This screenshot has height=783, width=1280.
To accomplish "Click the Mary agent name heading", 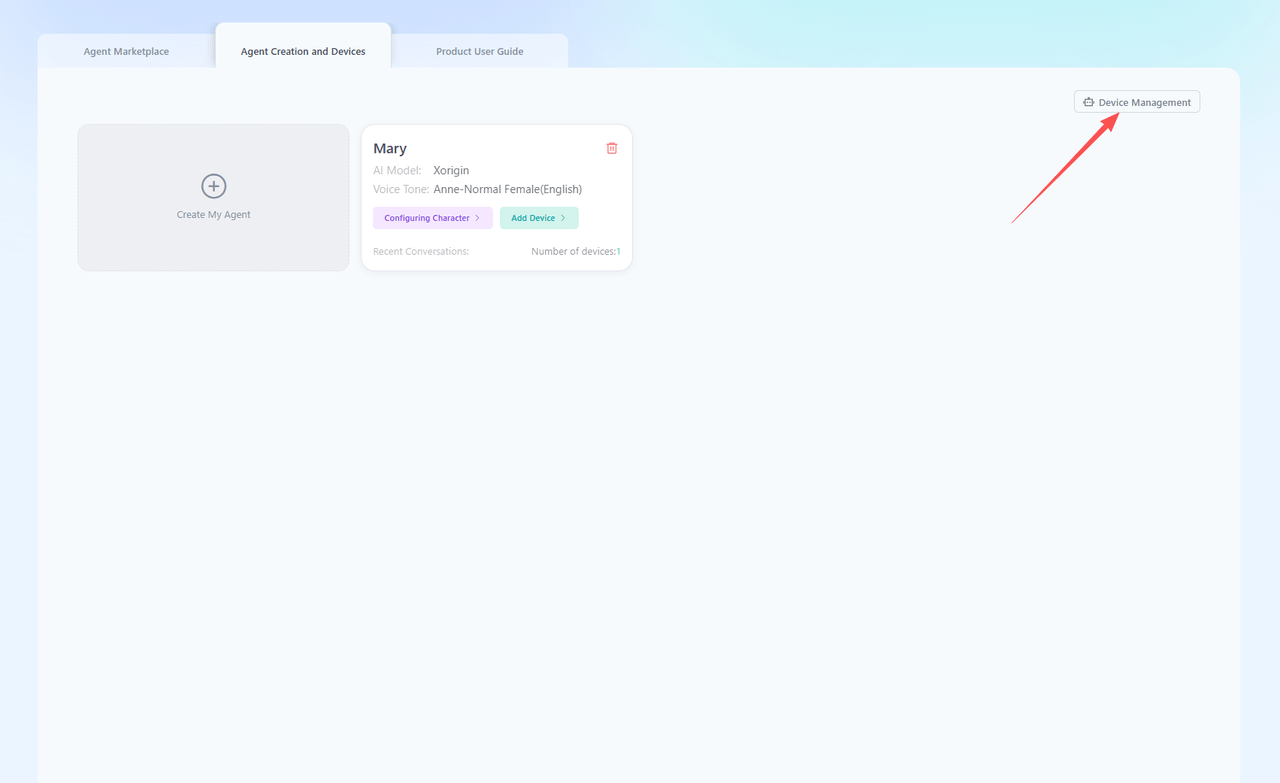I will coord(390,148).
